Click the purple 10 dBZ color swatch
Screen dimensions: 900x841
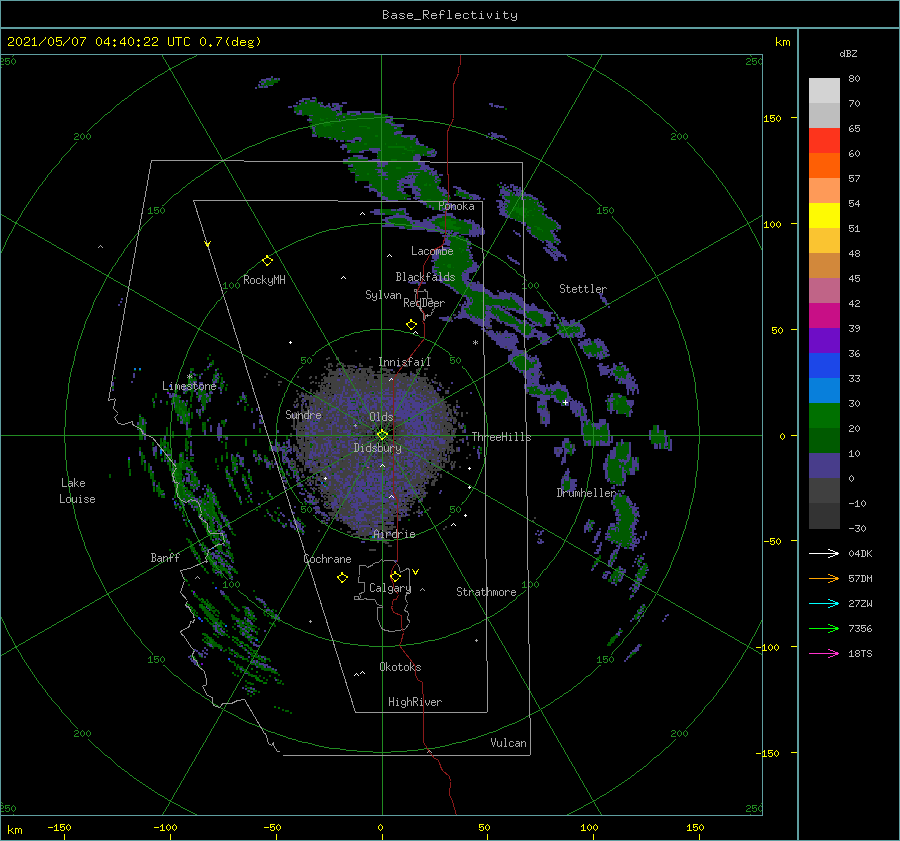pyautogui.click(x=824, y=466)
